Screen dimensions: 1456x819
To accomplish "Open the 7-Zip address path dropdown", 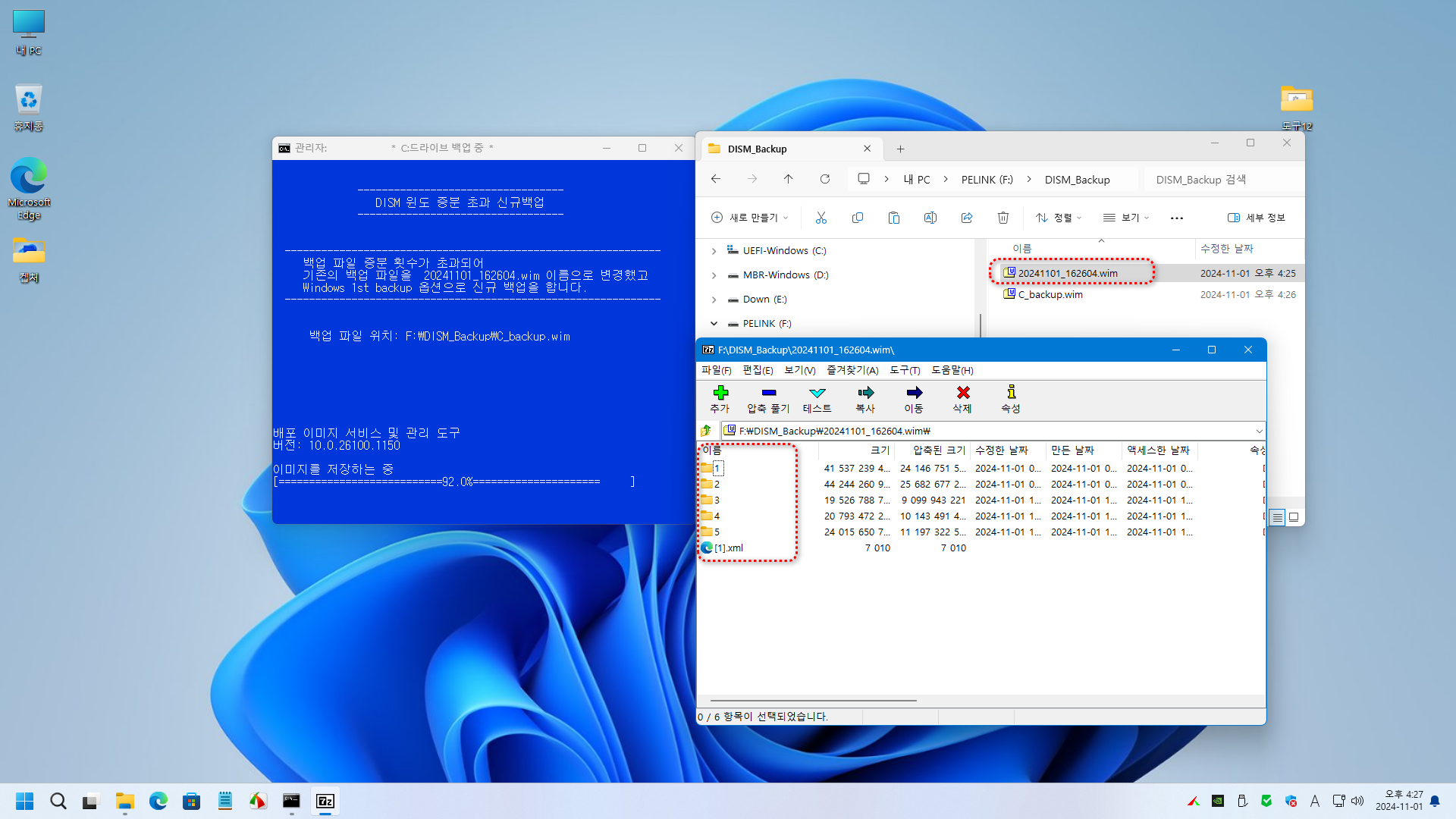I will (1259, 431).
